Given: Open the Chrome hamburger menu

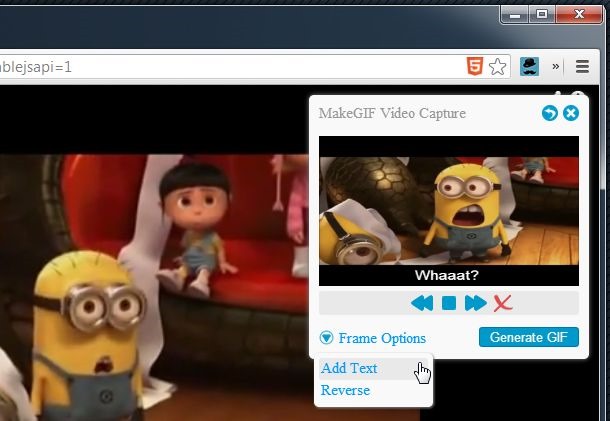Looking at the screenshot, I should tap(582, 67).
